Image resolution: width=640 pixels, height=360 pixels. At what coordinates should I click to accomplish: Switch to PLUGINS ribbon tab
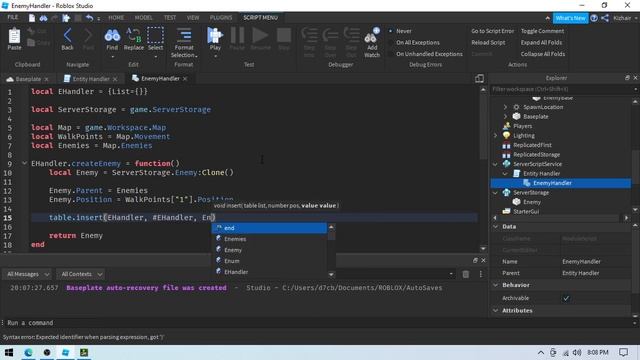coord(221,18)
